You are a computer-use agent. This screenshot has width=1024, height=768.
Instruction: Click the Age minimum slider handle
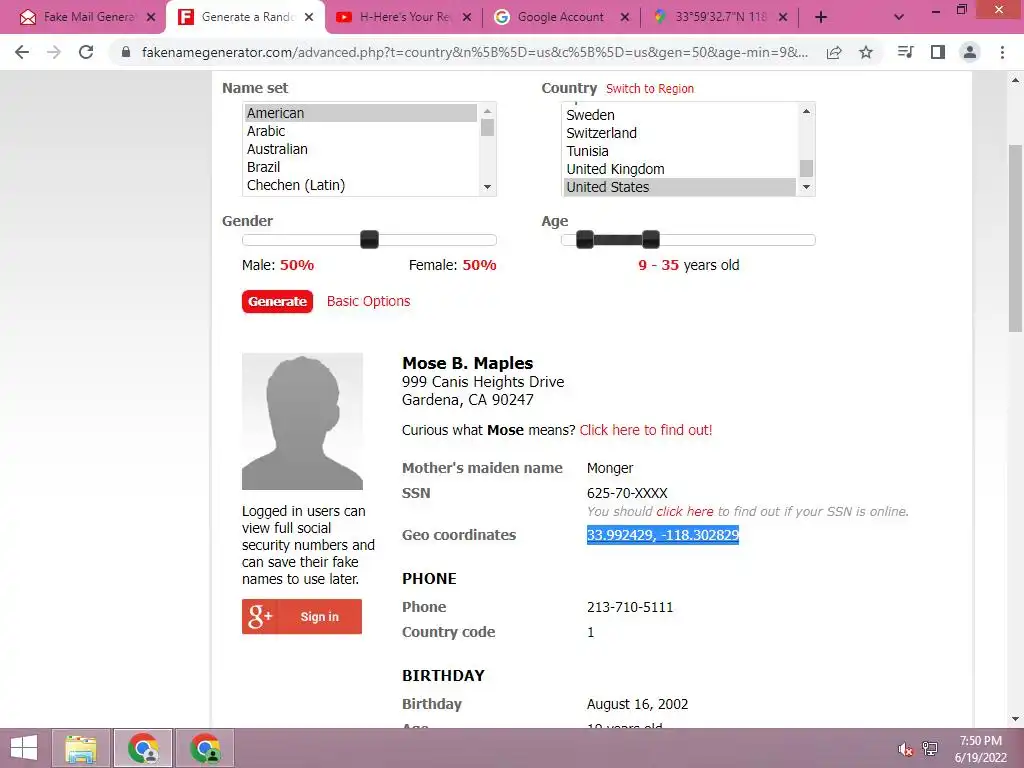pyautogui.click(x=585, y=240)
